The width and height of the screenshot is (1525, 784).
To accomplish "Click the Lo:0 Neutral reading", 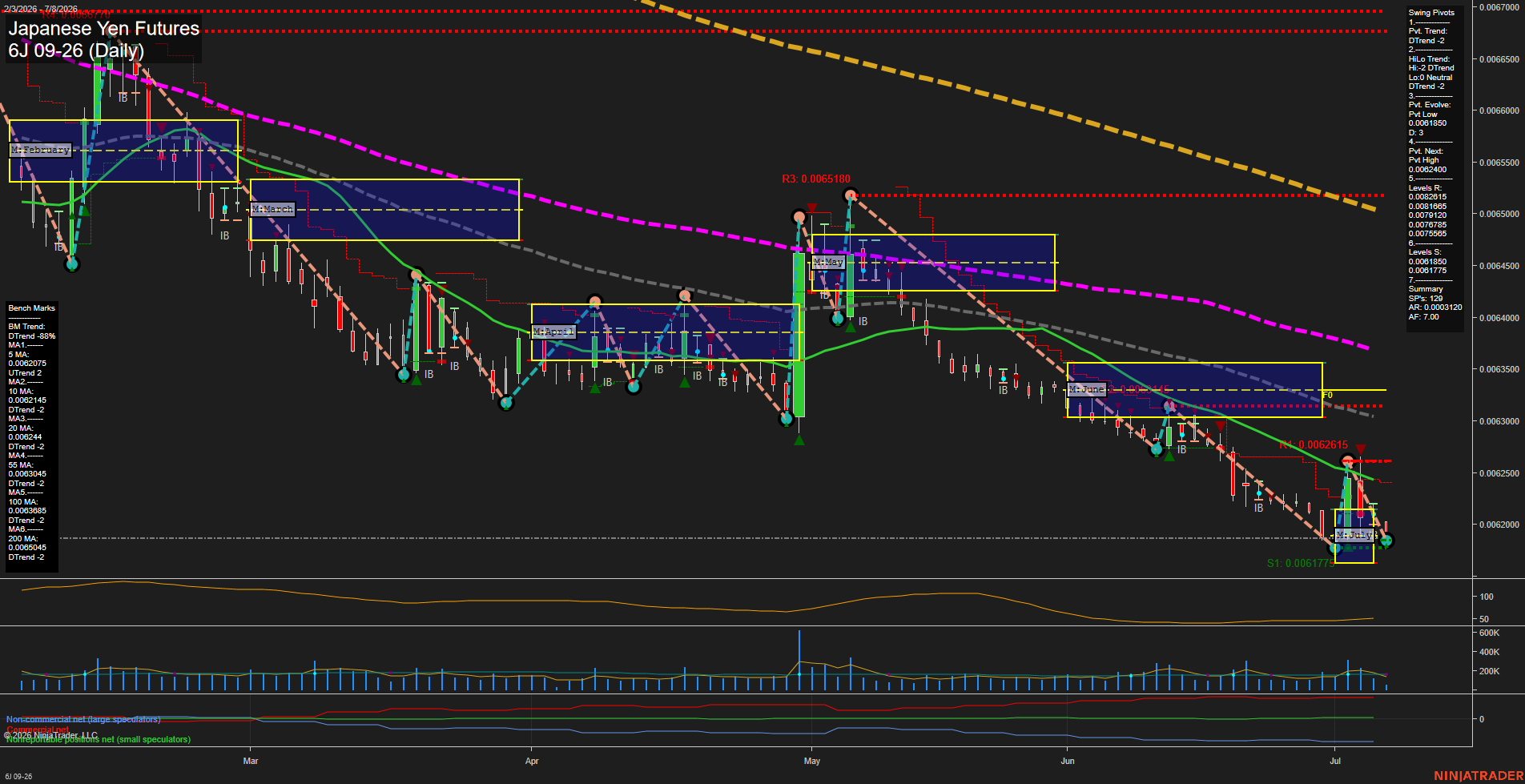I will coord(1430,78).
